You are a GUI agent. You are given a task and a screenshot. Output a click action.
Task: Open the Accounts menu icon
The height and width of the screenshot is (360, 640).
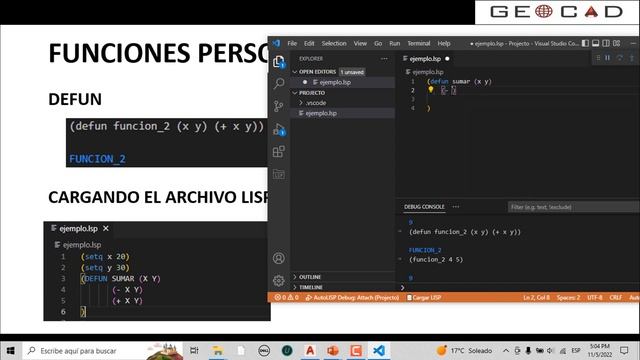pyautogui.click(x=279, y=258)
